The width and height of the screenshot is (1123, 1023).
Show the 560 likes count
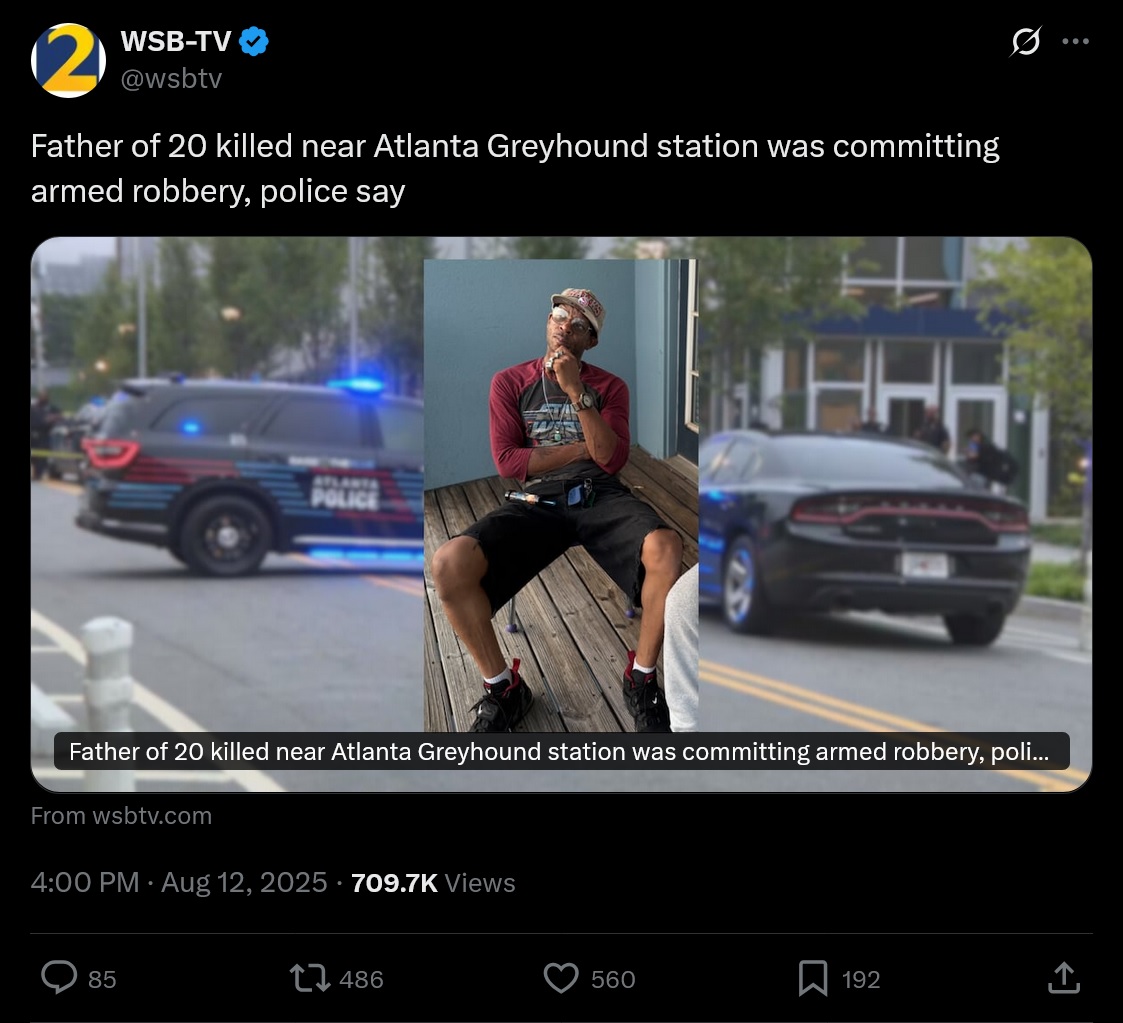[x=613, y=979]
